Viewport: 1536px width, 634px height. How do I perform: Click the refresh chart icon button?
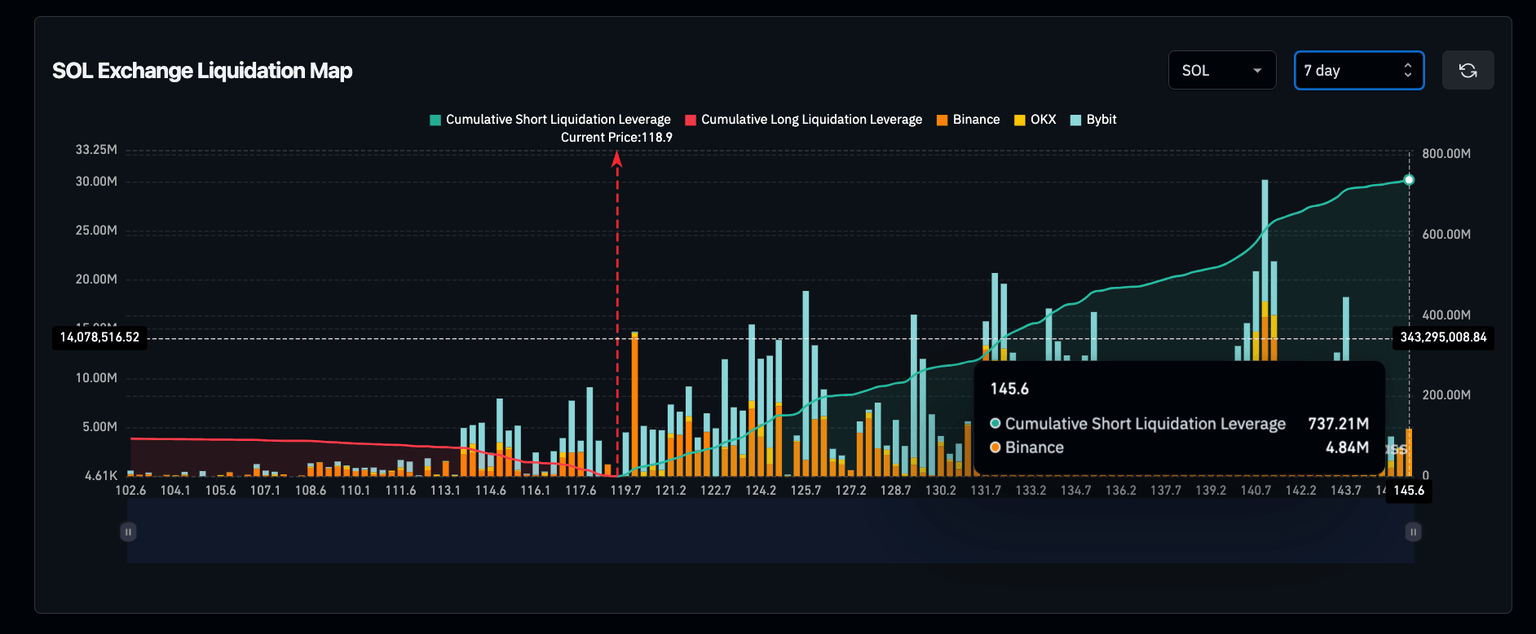click(x=1468, y=70)
